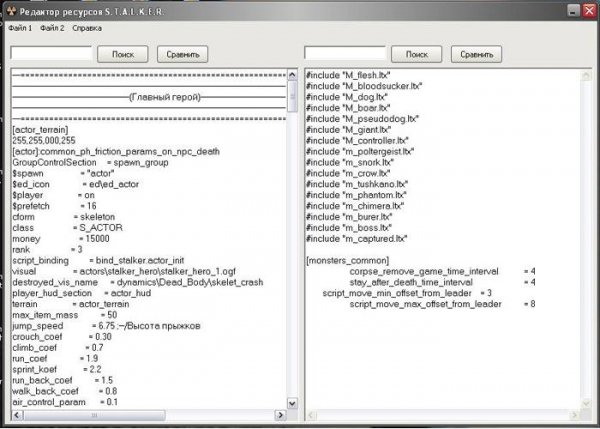Screen dimensions: 600x429
Task: Click the GroupControlSection = spawn_group line
Action: (90, 162)
